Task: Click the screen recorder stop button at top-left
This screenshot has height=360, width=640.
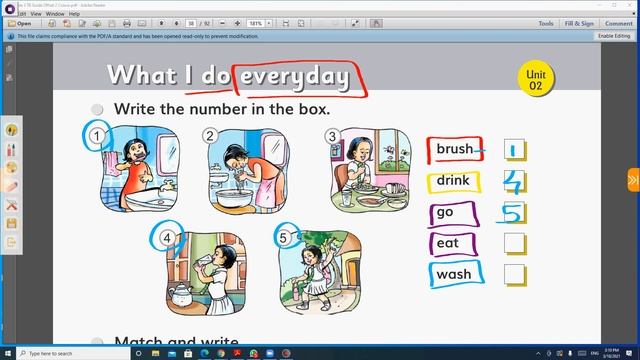Action: [x=10, y=8]
